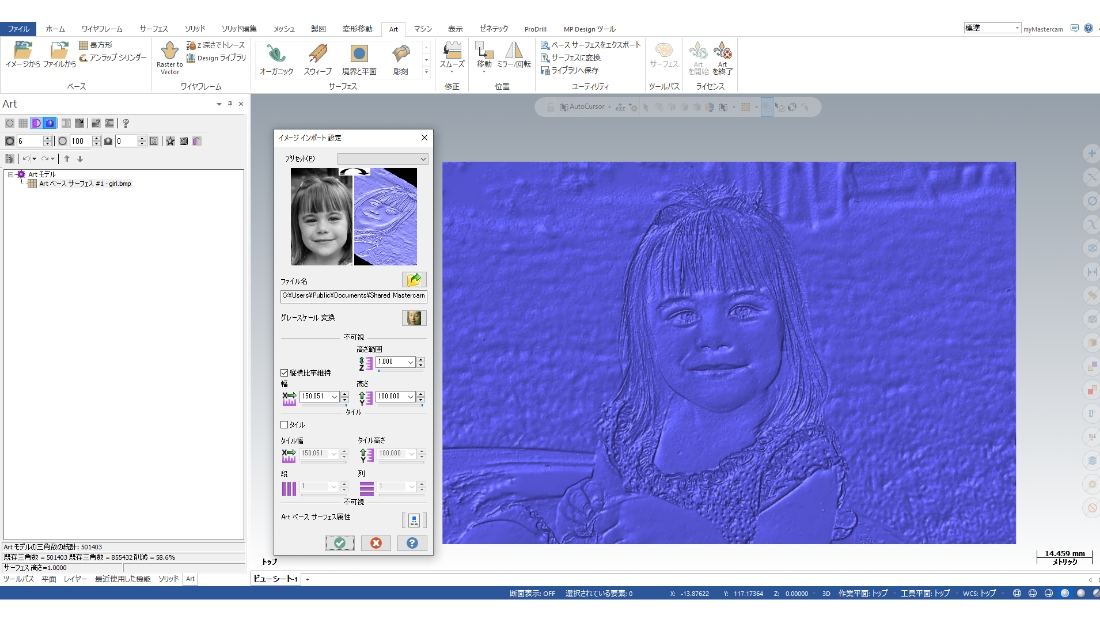Image resolution: width=1100 pixels, height=620 pixels.
Task: Open the 高さ範囲 value dropdown
Action: click(x=410, y=362)
